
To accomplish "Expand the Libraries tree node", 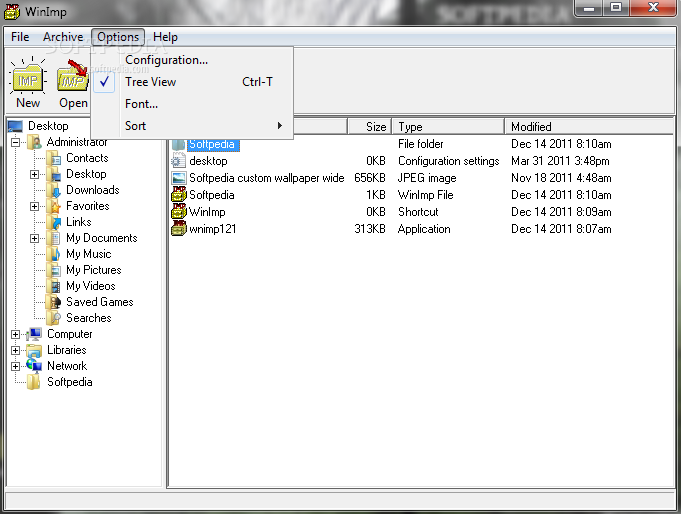I will coord(16,351).
